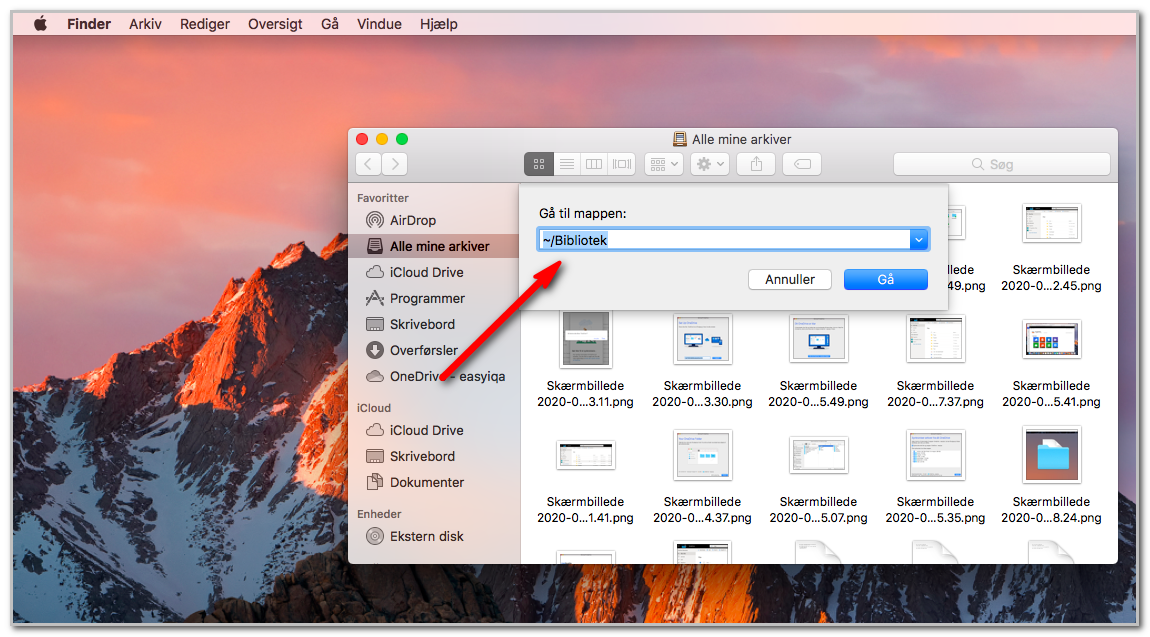Click the Share toolbar icon
The height and width of the screenshot is (637, 1150).
coord(756,164)
